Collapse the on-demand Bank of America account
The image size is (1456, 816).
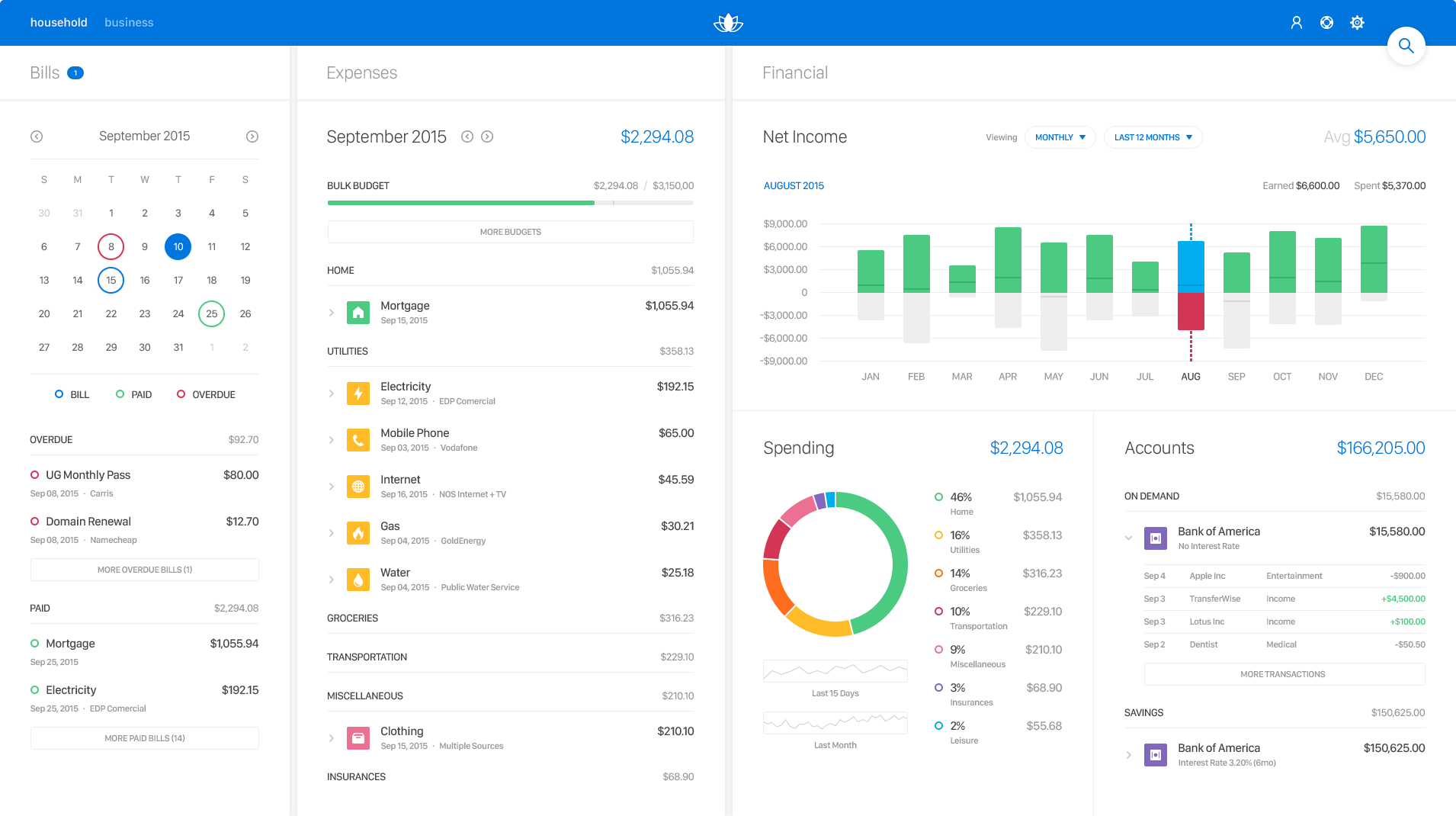pyautogui.click(x=1129, y=538)
